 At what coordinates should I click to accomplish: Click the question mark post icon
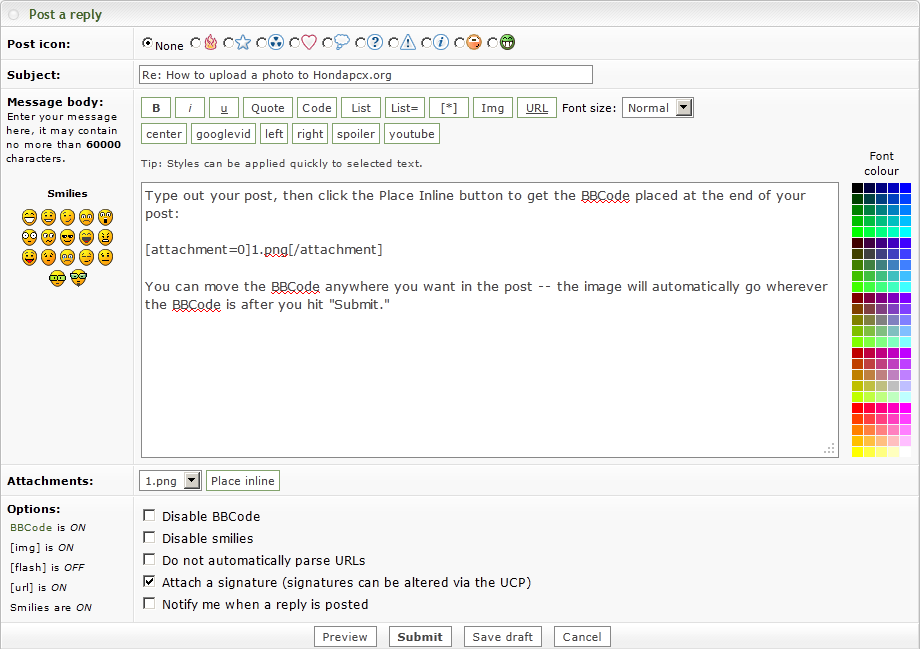(375, 43)
